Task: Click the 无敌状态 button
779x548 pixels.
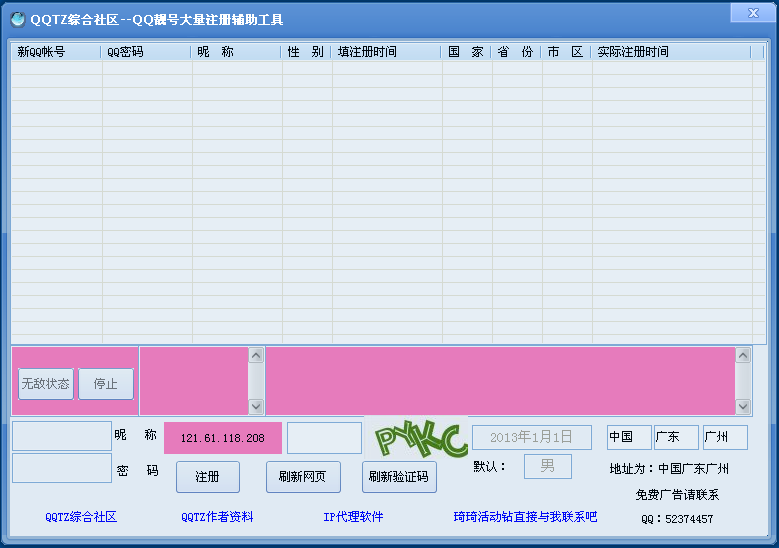Action: tap(46, 384)
